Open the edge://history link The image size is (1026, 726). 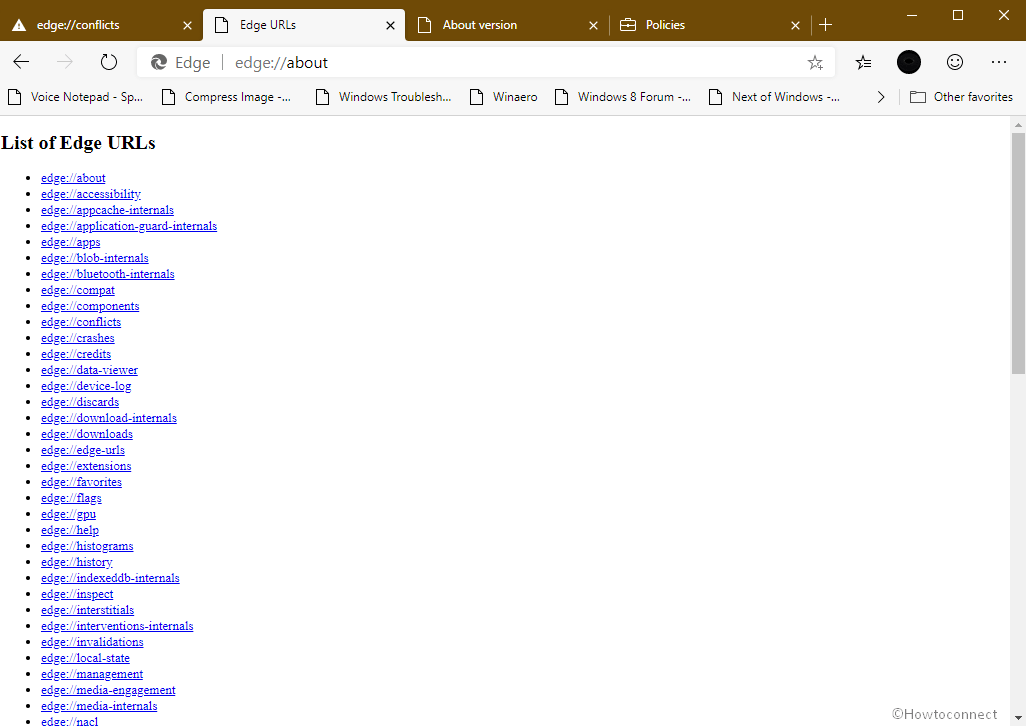coord(77,562)
